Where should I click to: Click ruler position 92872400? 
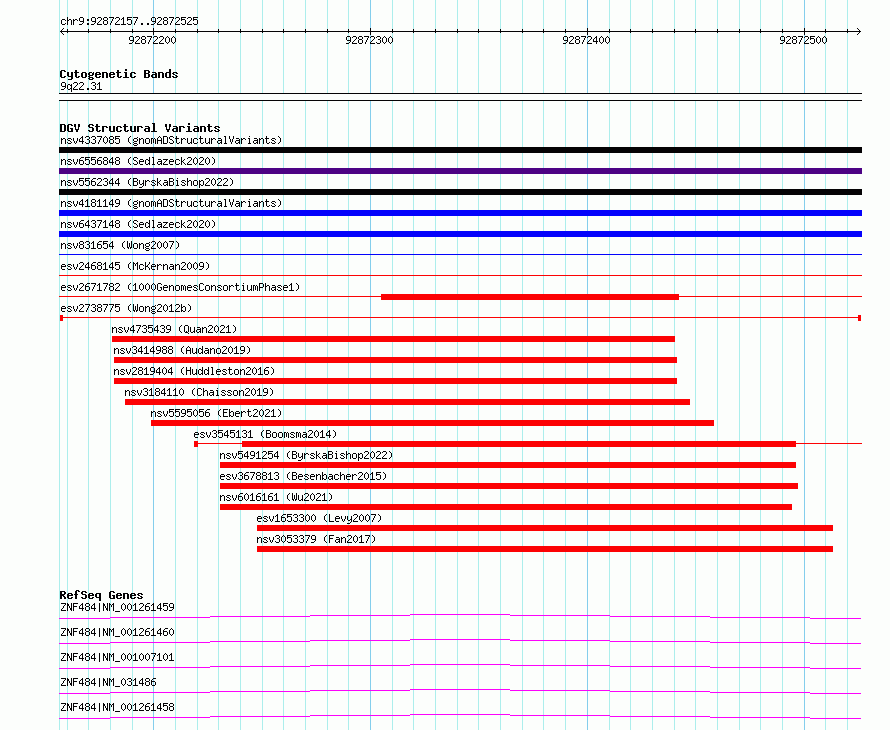tap(586, 40)
